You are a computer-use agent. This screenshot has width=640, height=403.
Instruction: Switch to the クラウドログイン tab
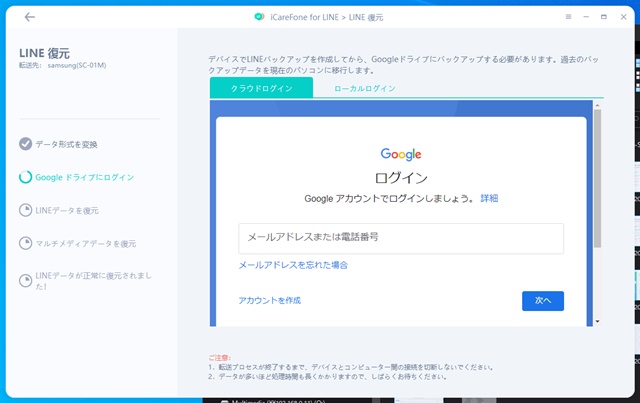pyautogui.click(x=261, y=88)
